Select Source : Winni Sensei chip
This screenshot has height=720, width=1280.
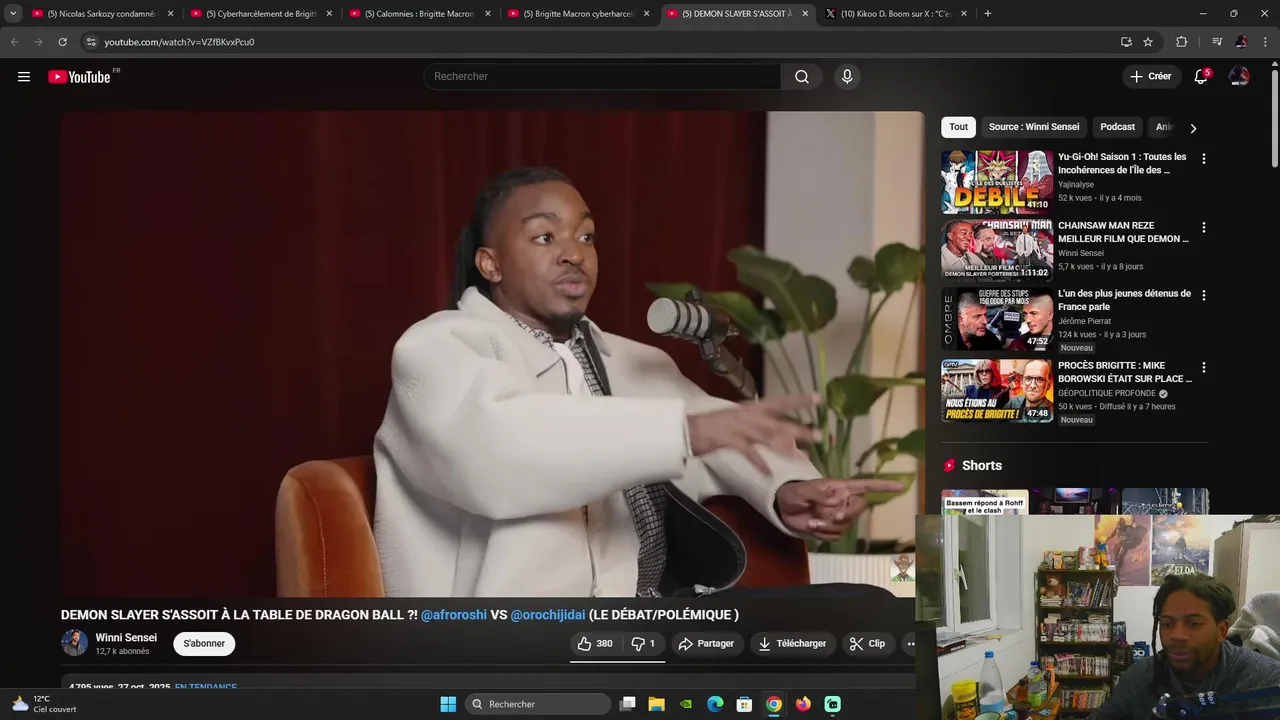pyautogui.click(x=1034, y=127)
